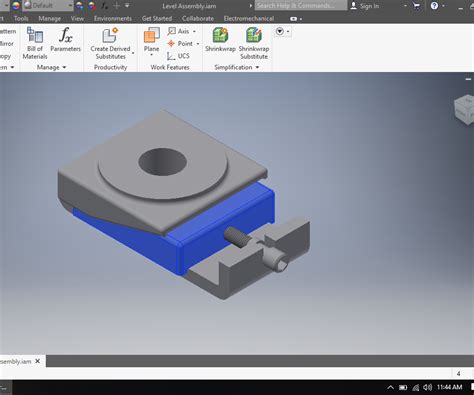This screenshot has height=395, width=474.
Task: Open the Manage ribbon tab
Action: point(49,19)
